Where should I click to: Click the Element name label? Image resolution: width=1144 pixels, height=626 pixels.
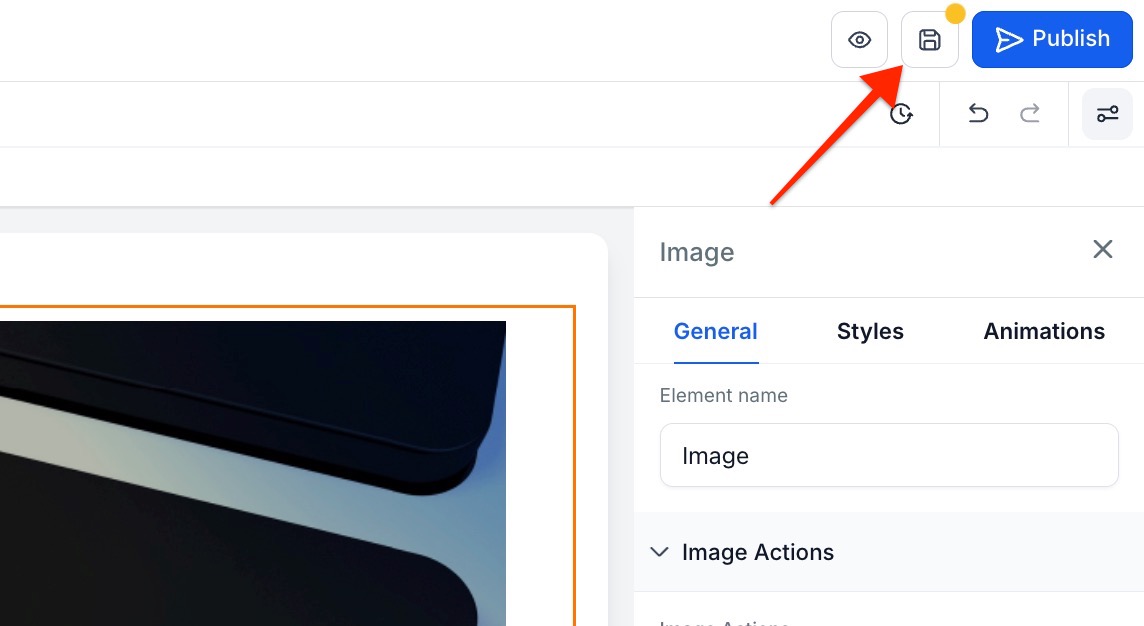(x=723, y=395)
